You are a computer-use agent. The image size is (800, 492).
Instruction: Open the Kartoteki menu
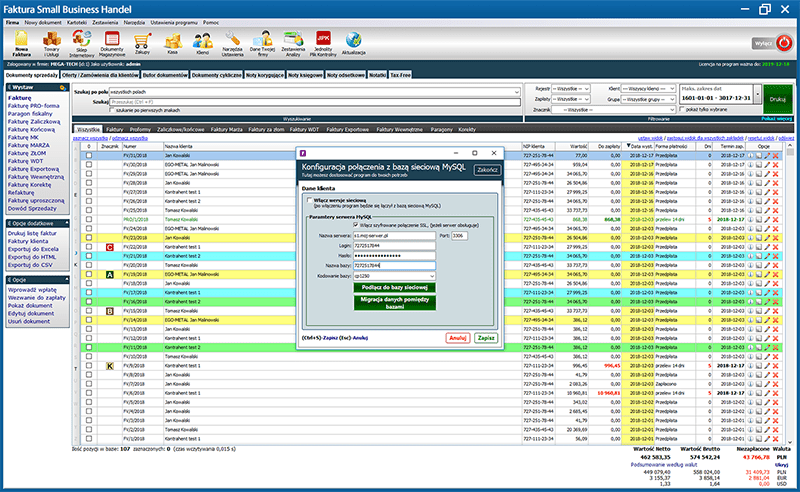click(77, 22)
